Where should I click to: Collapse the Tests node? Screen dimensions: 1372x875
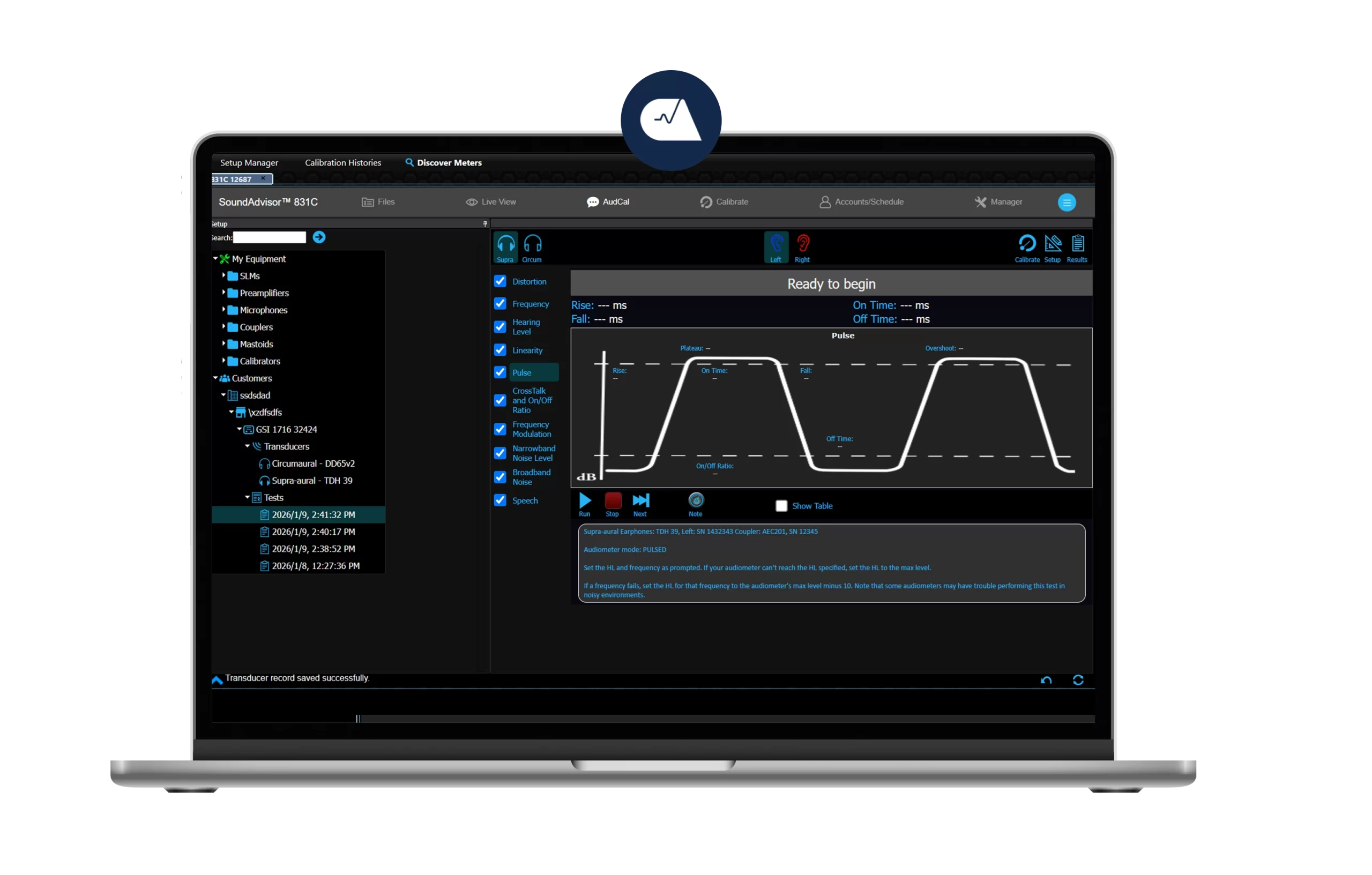pos(247,498)
